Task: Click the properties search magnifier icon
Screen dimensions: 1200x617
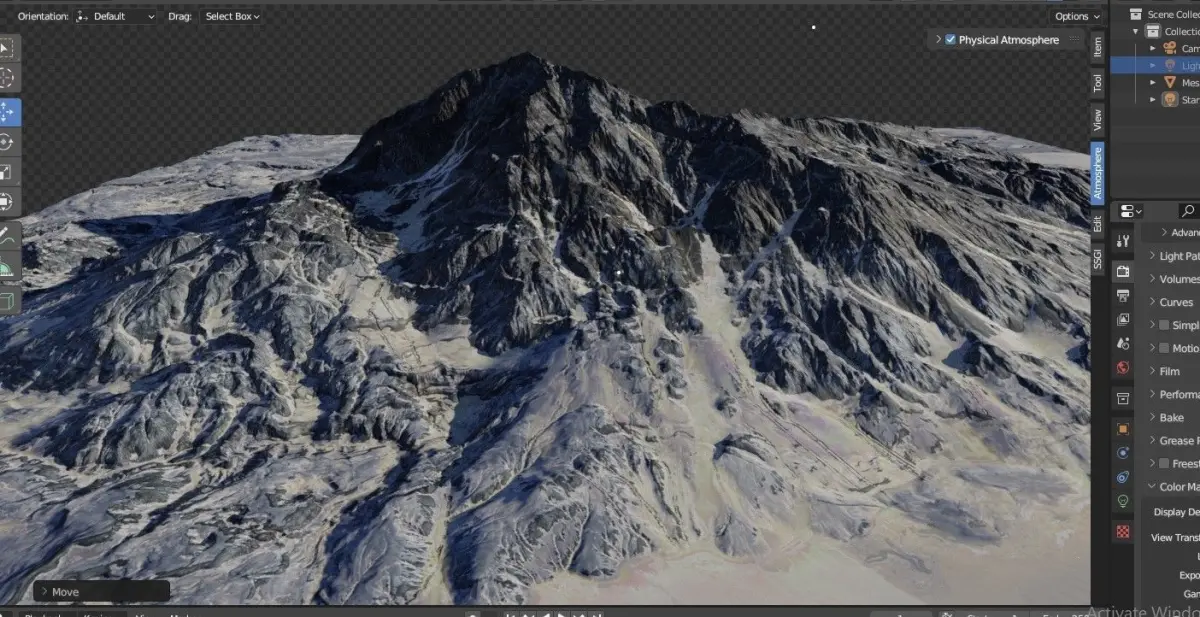Action: (1188, 211)
